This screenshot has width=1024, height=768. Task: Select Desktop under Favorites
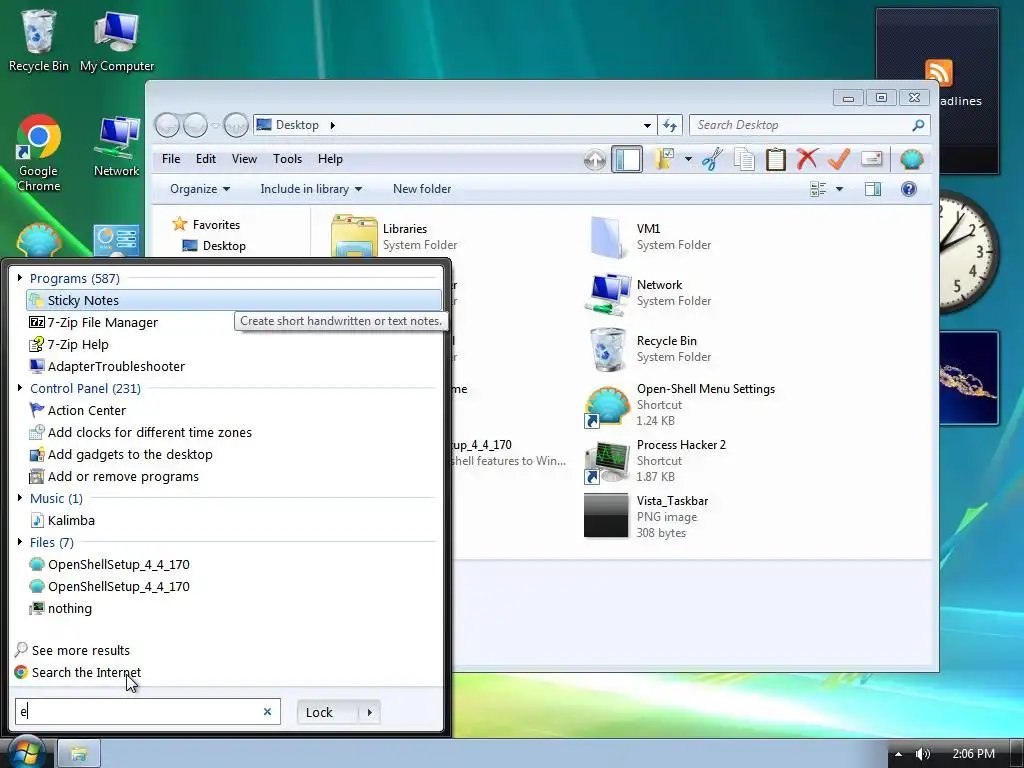[214, 246]
